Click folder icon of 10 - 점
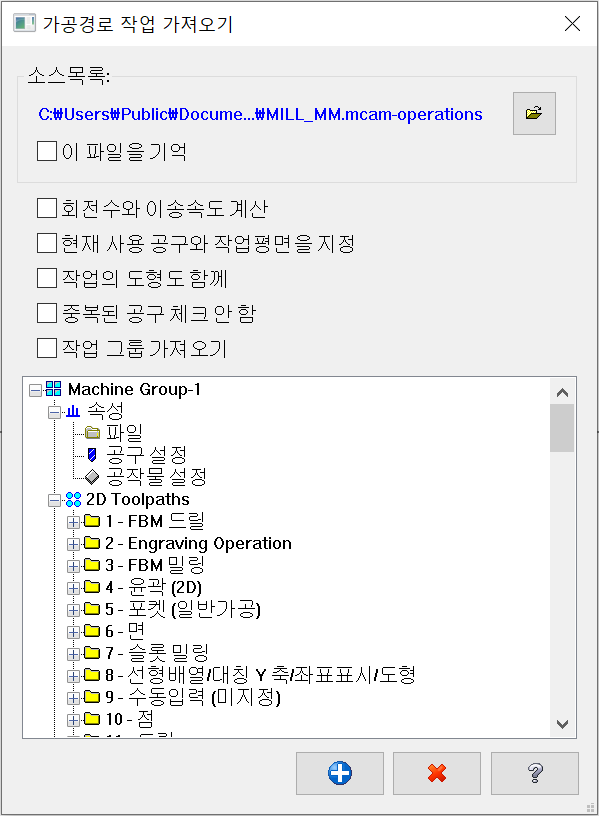Screen dimensions: 599x816 92,719
